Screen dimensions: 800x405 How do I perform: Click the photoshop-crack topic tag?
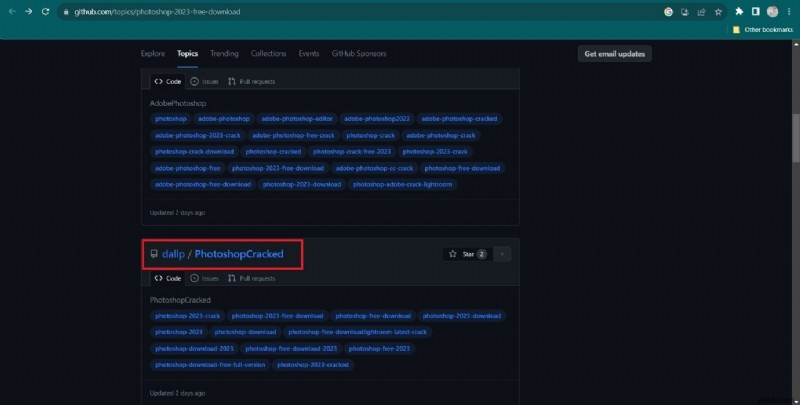tap(370, 135)
